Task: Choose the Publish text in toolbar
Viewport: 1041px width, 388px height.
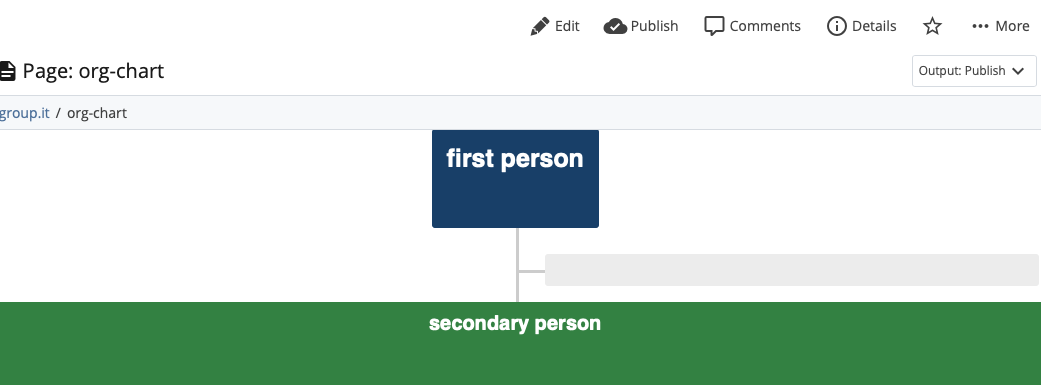Action: click(x=654, y=26)
